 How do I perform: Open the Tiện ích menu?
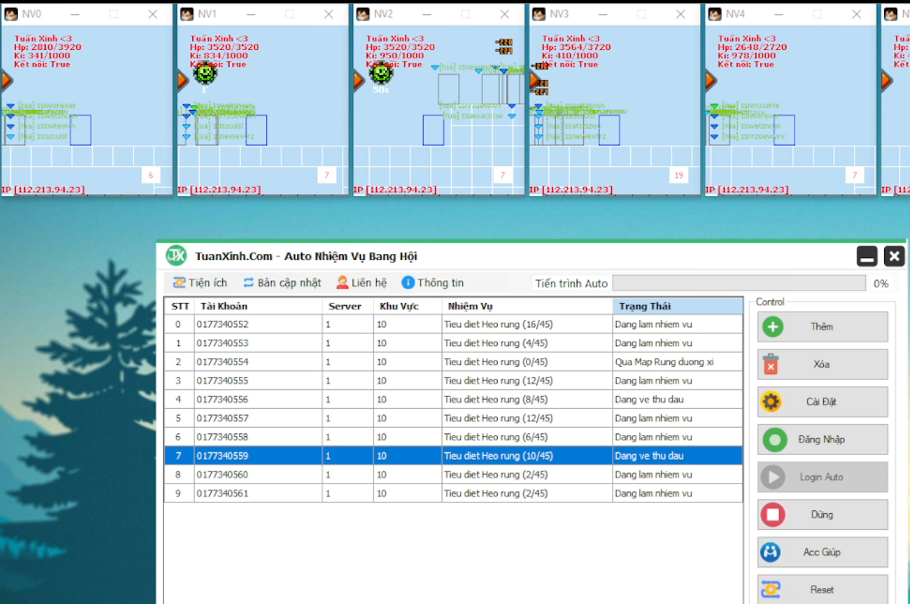point(200,283)
